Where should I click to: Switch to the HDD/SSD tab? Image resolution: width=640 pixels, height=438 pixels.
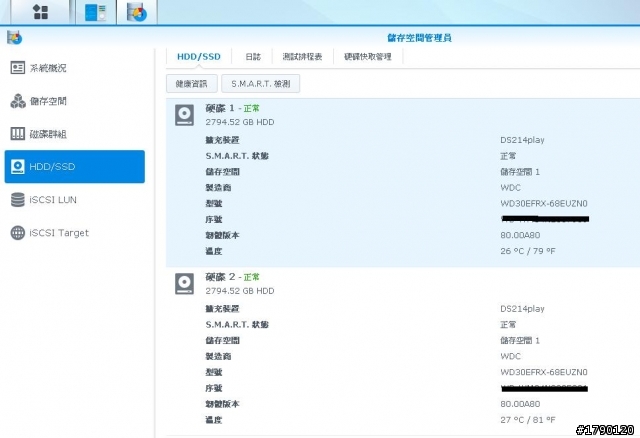(199, 57)
